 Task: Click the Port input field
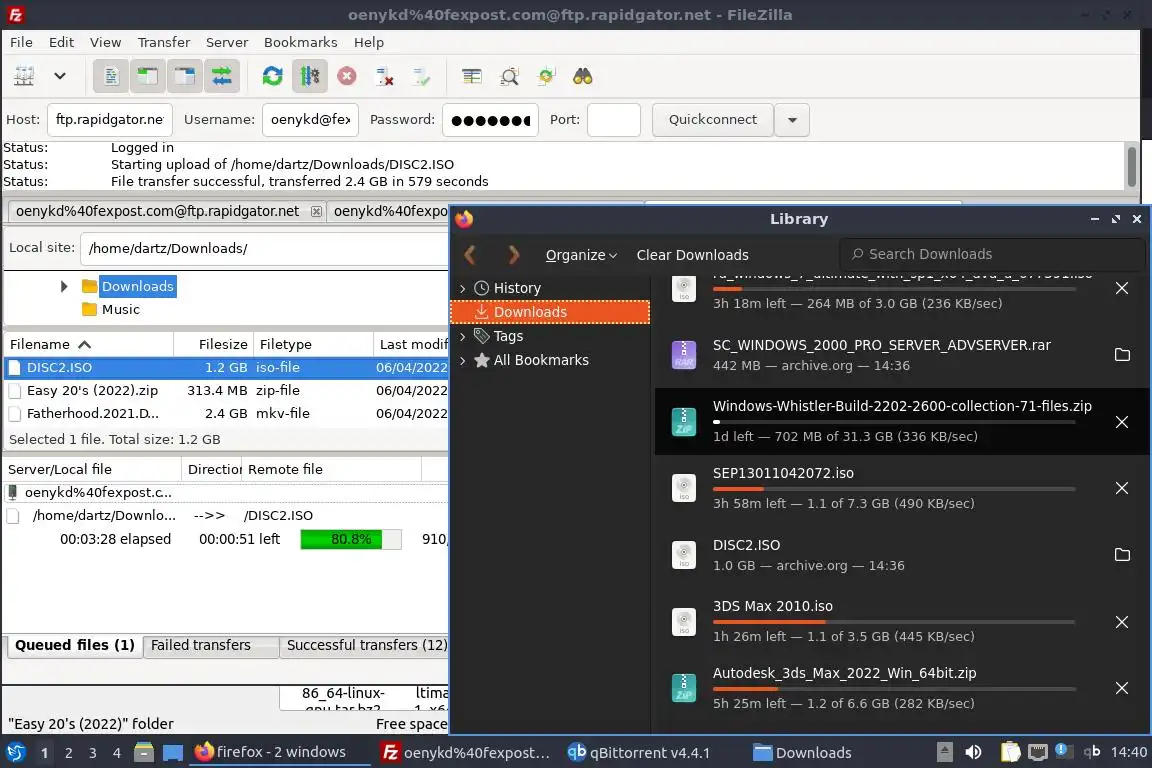(x=613, y=119)
